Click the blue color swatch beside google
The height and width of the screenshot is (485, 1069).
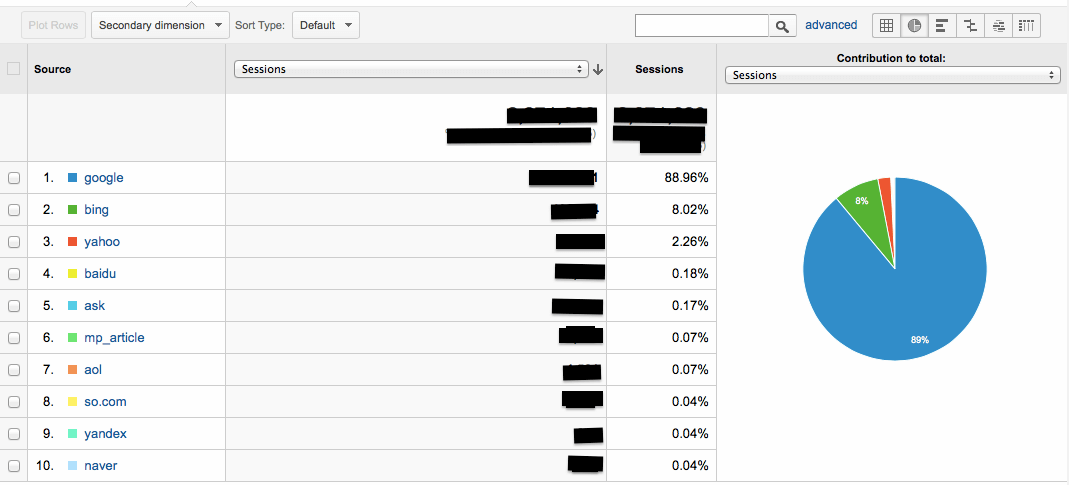pyautogui.click(x=72, y=178)
